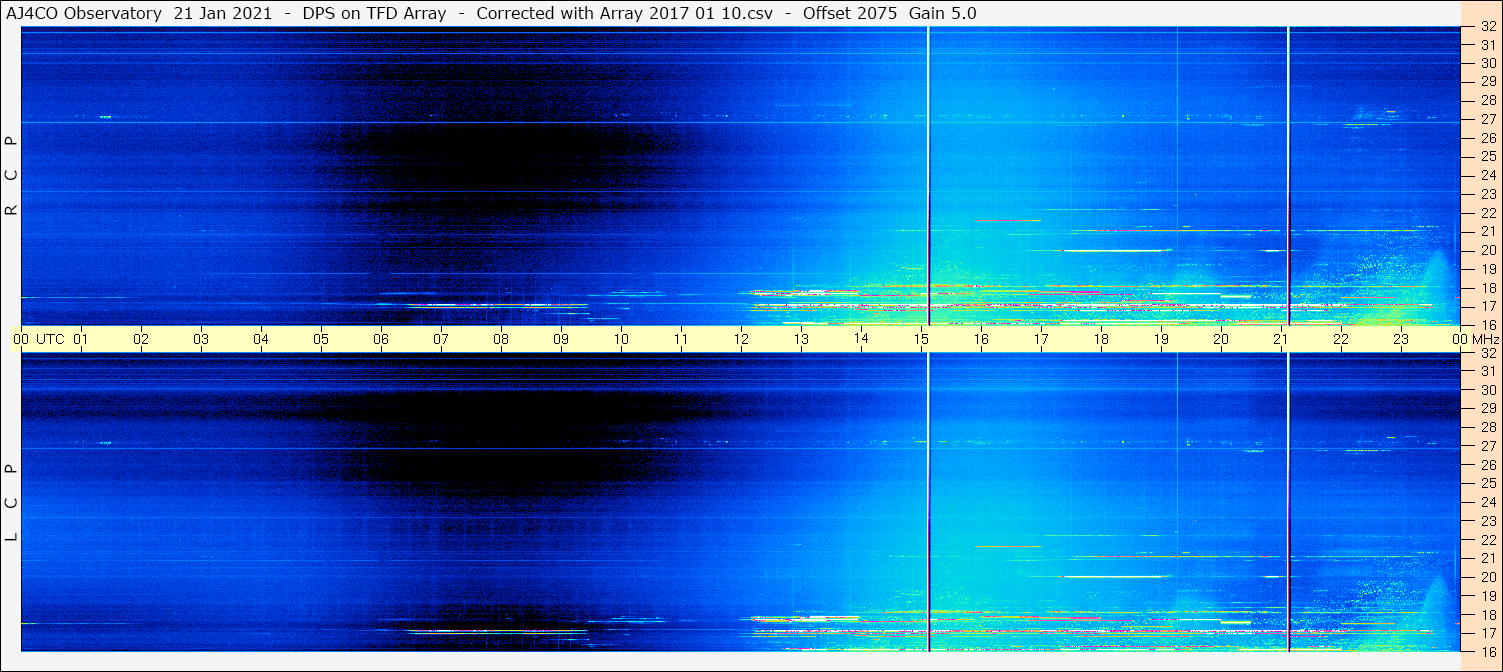This screenshot has width=1503, height=672.
Task: Click hour 12 on the UTC axis
Action: [741, 340]
